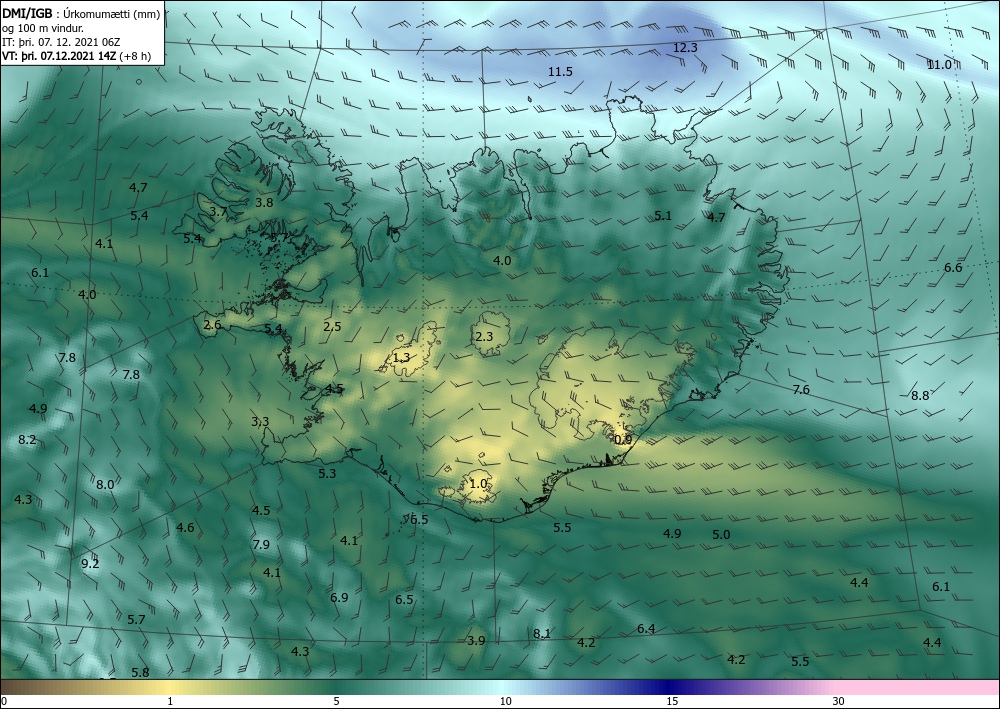Click the legend tick label 10
Screen dimensions: 1000x709
tap(505, 702)
